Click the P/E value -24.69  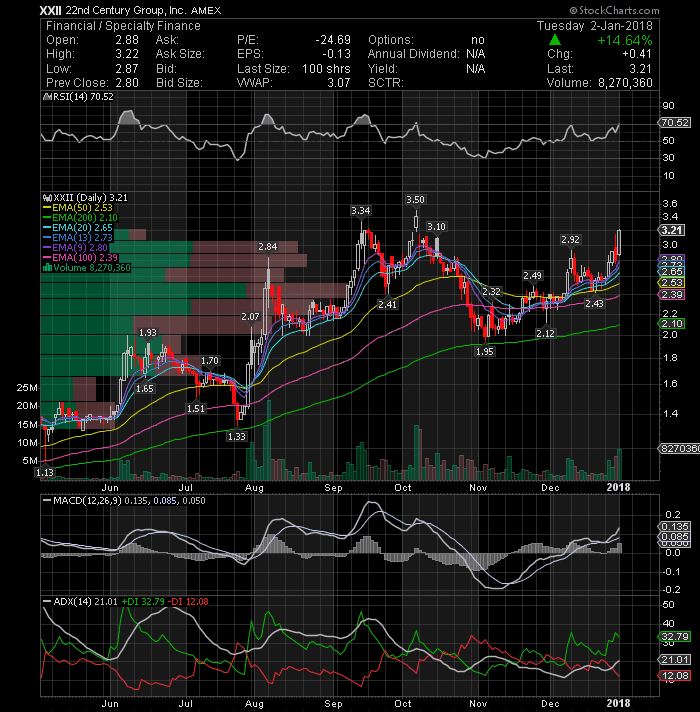tap(333, 40)
